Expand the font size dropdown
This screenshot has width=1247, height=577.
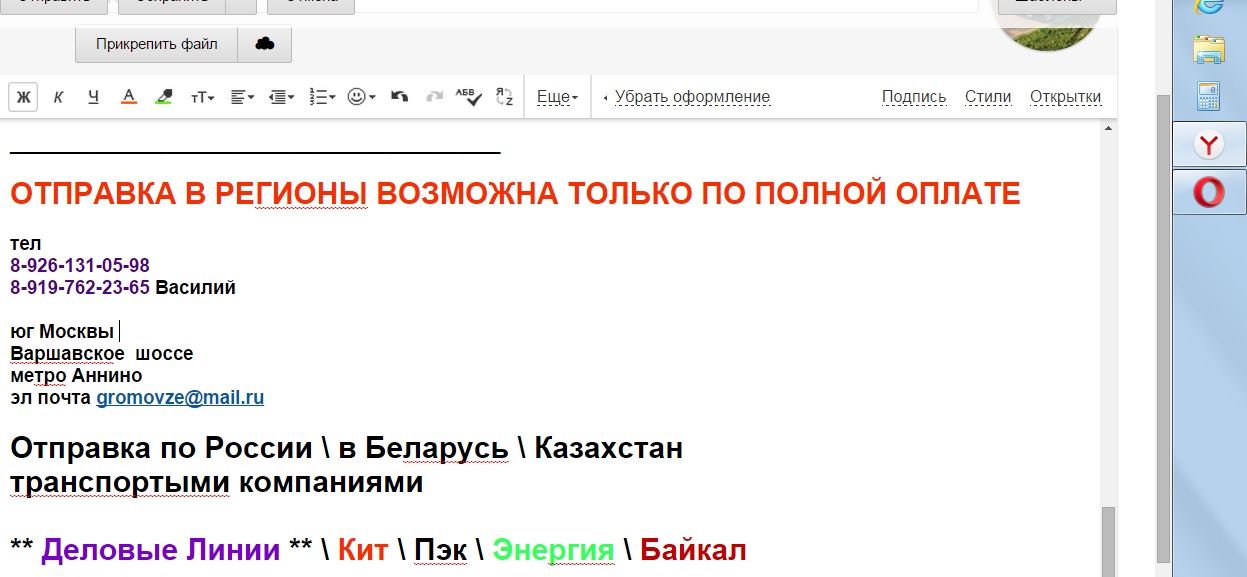tap(203, 97)
